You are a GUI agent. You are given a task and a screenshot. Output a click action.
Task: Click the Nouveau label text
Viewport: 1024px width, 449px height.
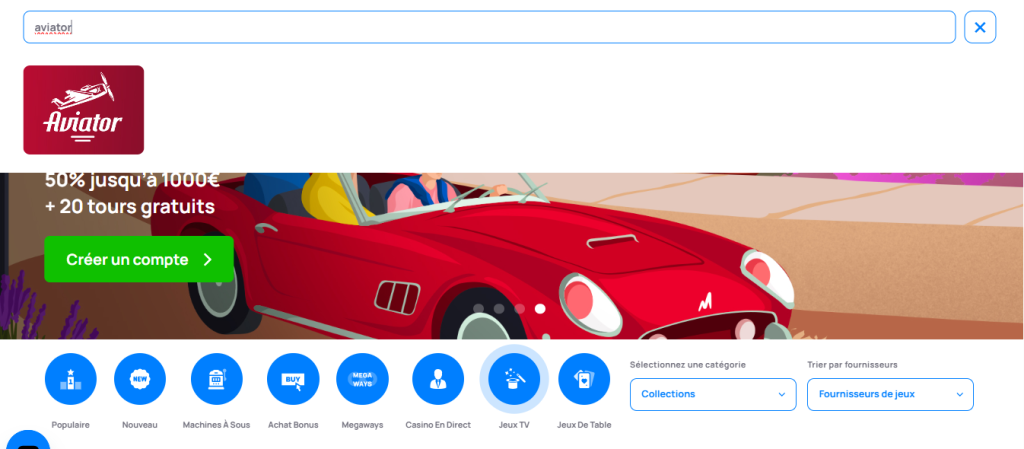point(140,425)
